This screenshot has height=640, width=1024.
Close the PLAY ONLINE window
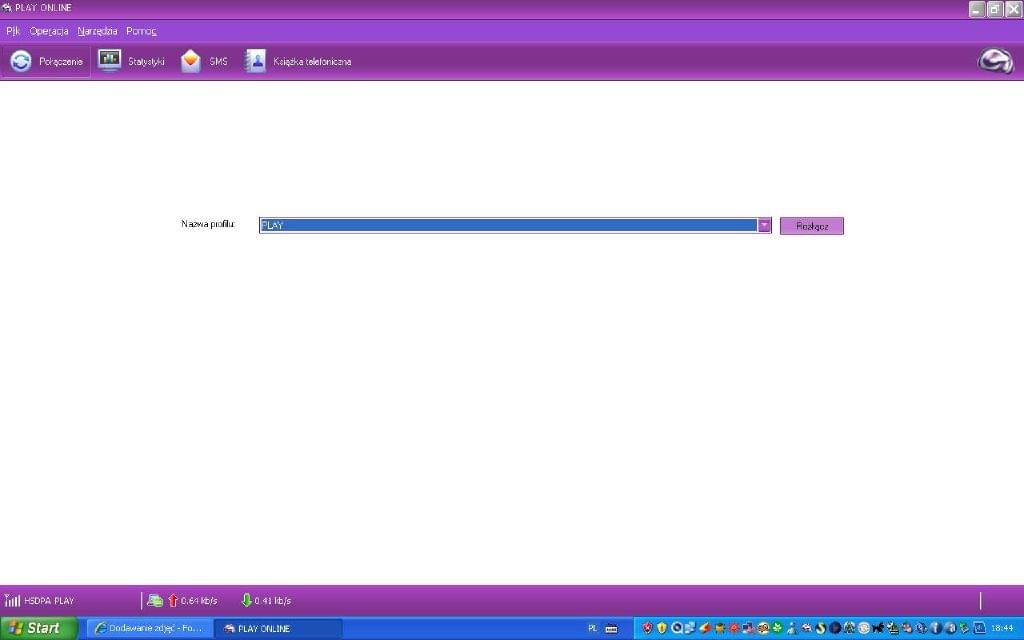tap(1013, 9)
